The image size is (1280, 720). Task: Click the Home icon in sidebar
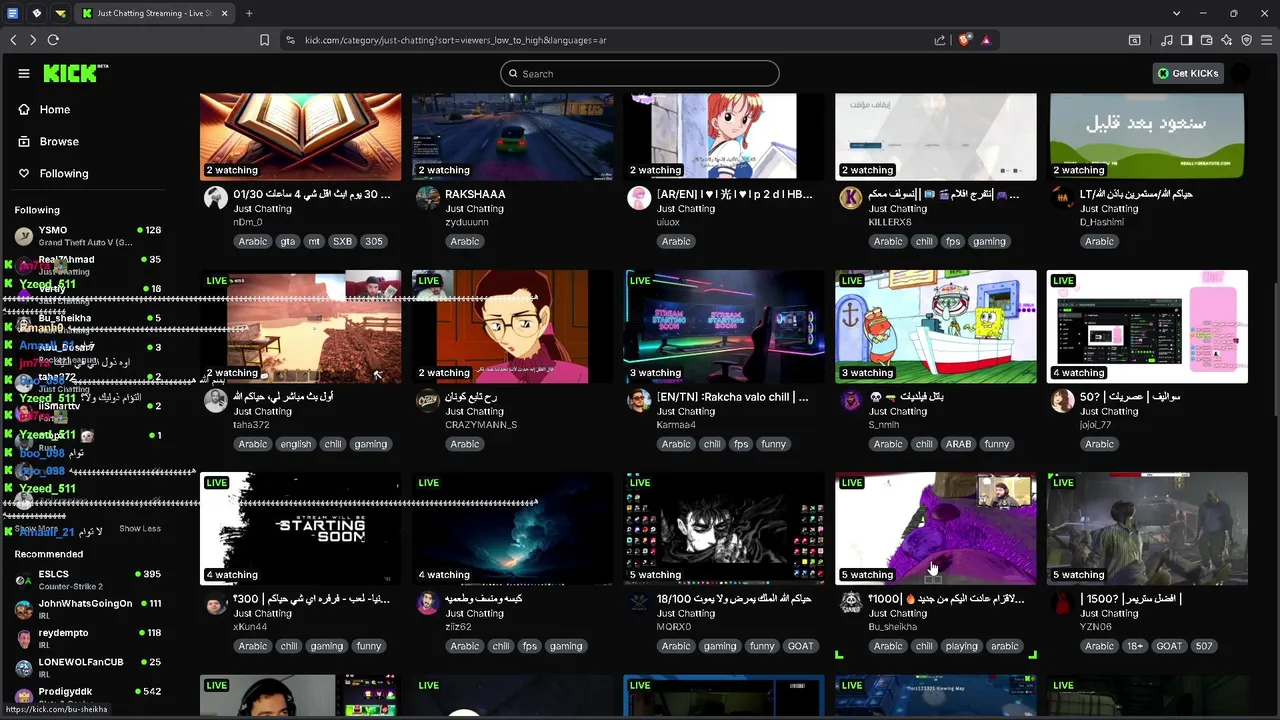(24, 109)
